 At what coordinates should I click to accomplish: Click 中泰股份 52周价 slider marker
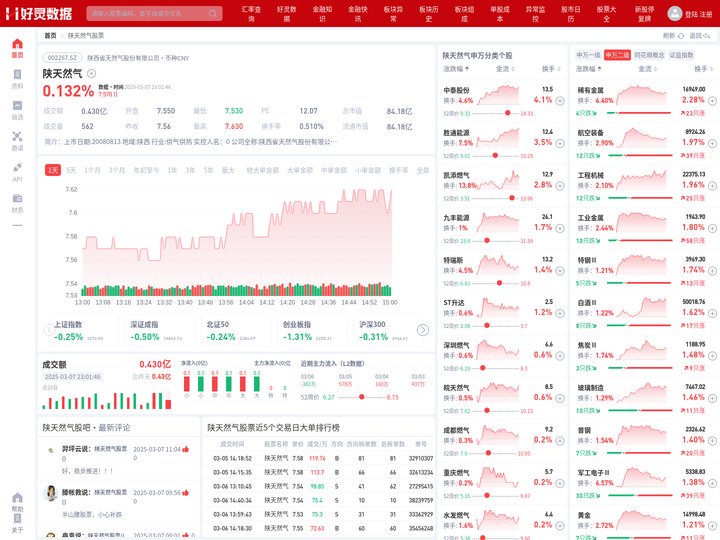click(x=507, y=113)
